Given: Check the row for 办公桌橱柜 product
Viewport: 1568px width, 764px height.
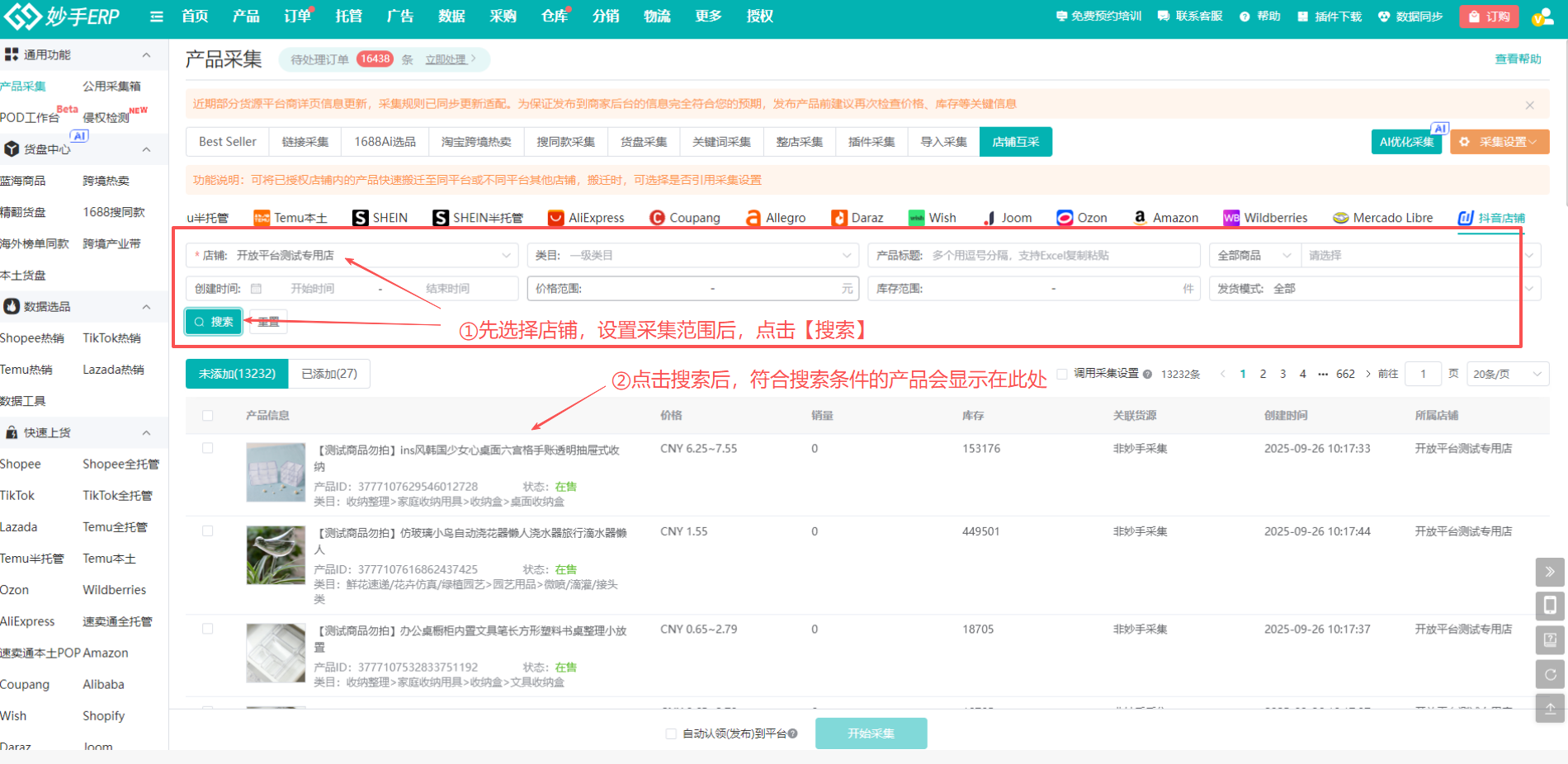Looking at the screenshot, I should 208,629.
